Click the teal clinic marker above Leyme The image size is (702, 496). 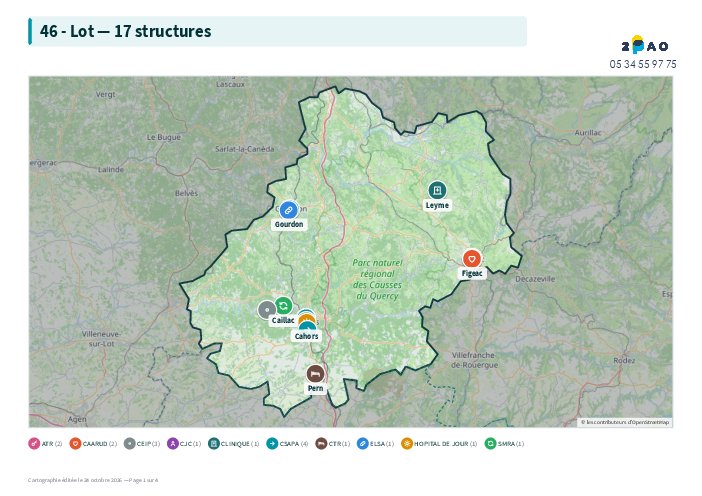(437, 190)
